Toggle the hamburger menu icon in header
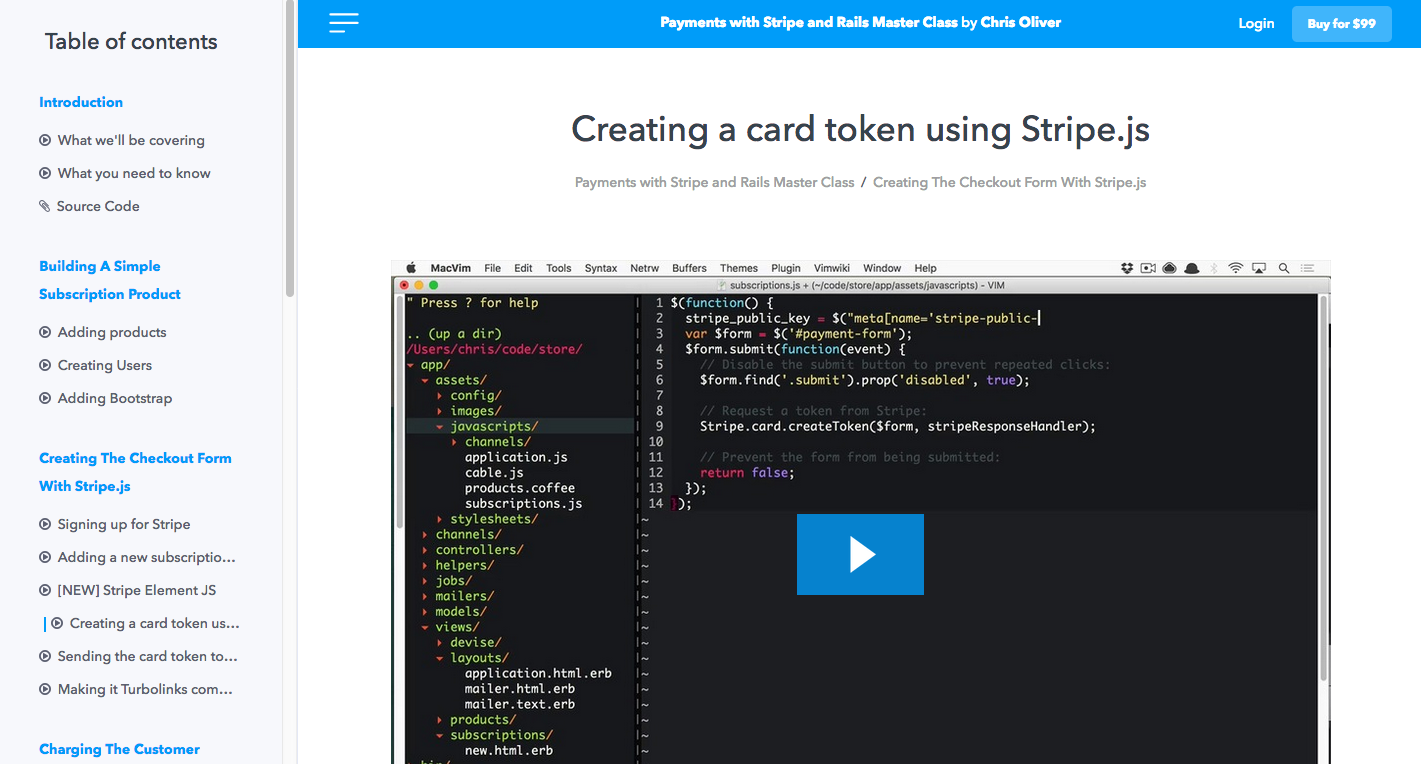Image resolution: width=1421 pixels, height=764 pixels. click(x=343, y=23)
